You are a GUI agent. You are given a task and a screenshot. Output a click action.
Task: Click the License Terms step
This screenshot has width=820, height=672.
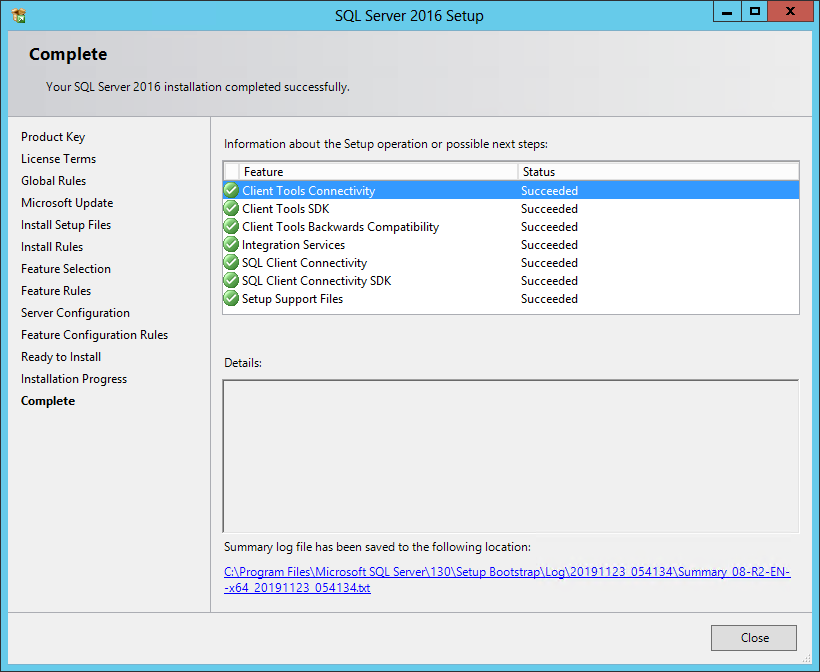(59, 159)
